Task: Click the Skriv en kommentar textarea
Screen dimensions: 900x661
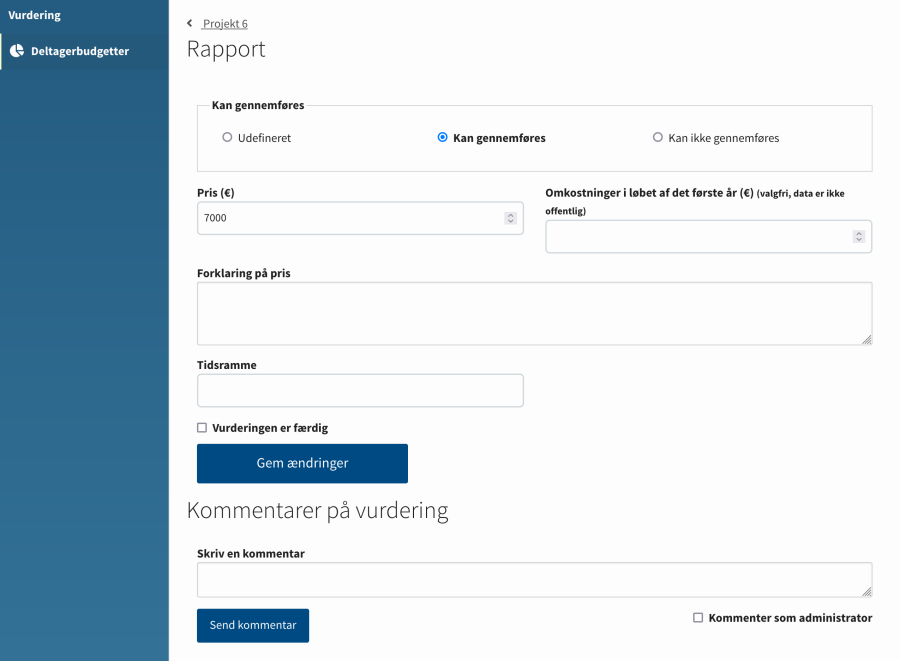Action: (x=534, y=580)
